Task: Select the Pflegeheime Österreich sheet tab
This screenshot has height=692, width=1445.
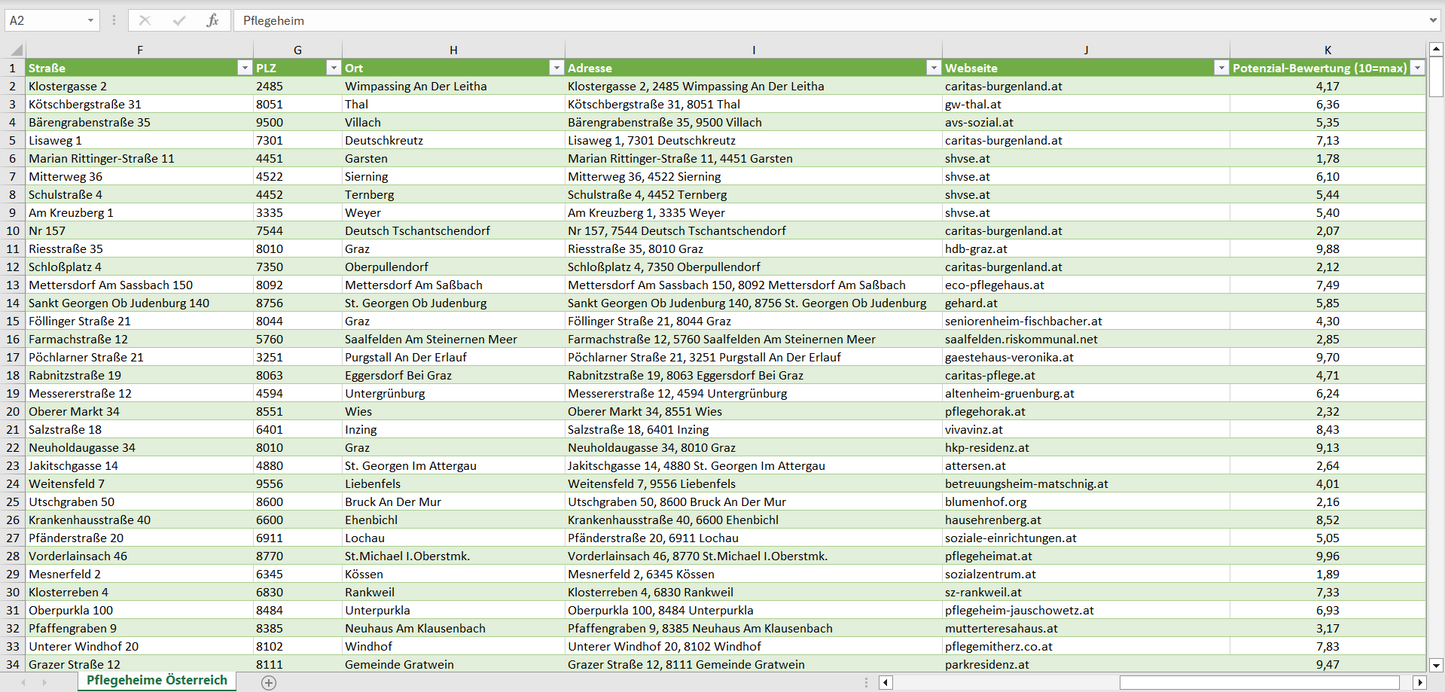Action: click(155, 679)
